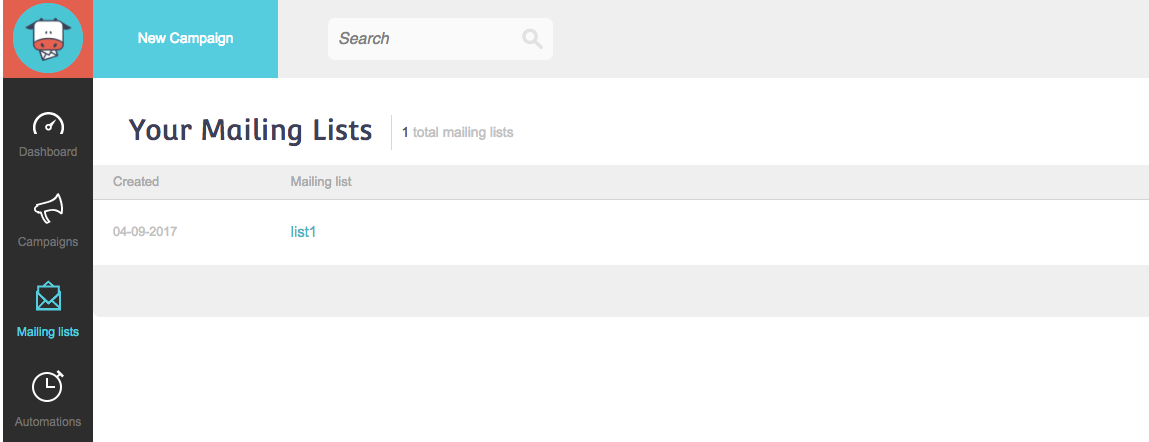
Task: Click the 1 total mailing lists counter
Action: (x=457, y=133)
